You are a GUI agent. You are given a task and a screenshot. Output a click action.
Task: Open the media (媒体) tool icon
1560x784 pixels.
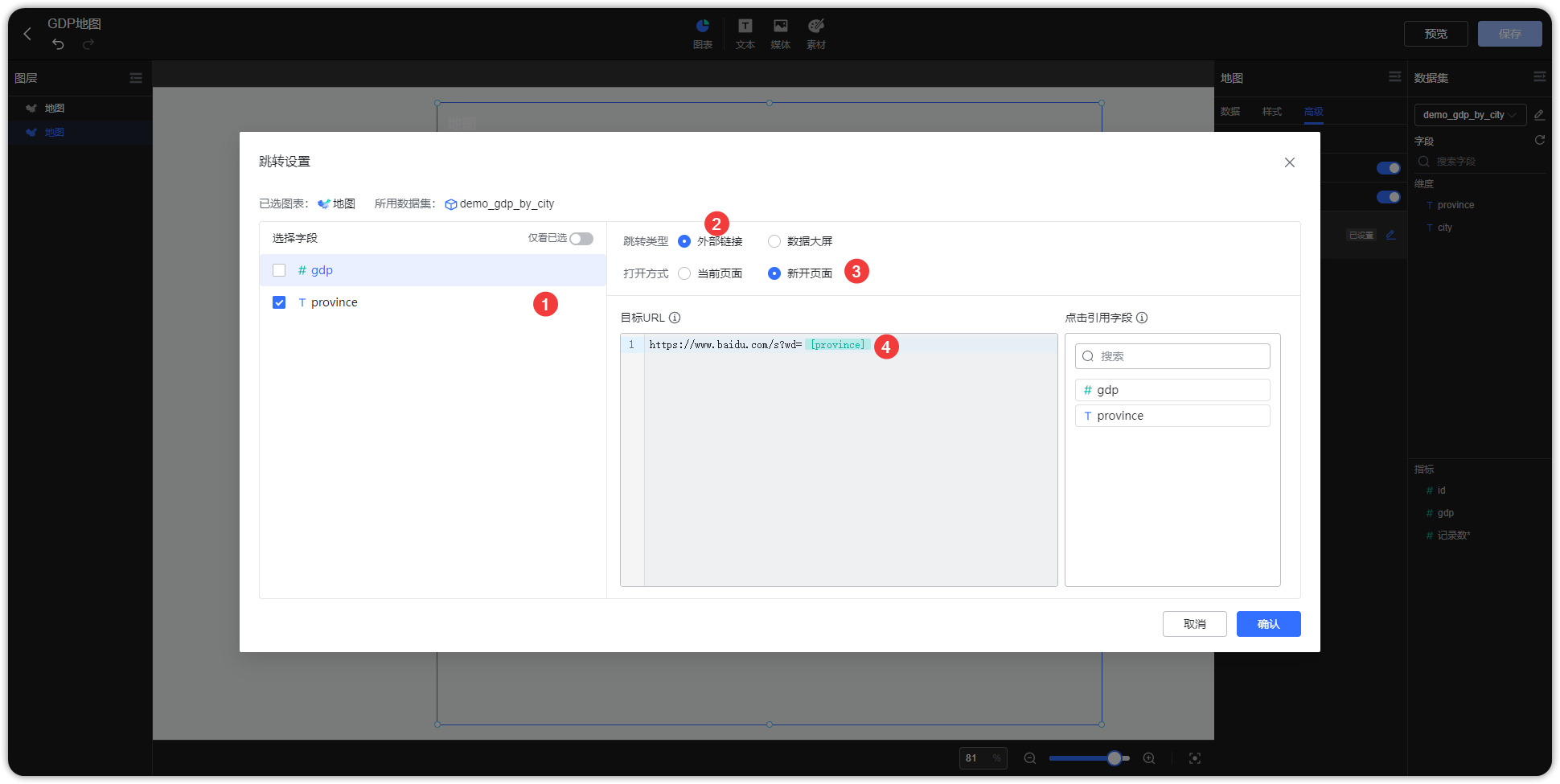click(780, 27)
